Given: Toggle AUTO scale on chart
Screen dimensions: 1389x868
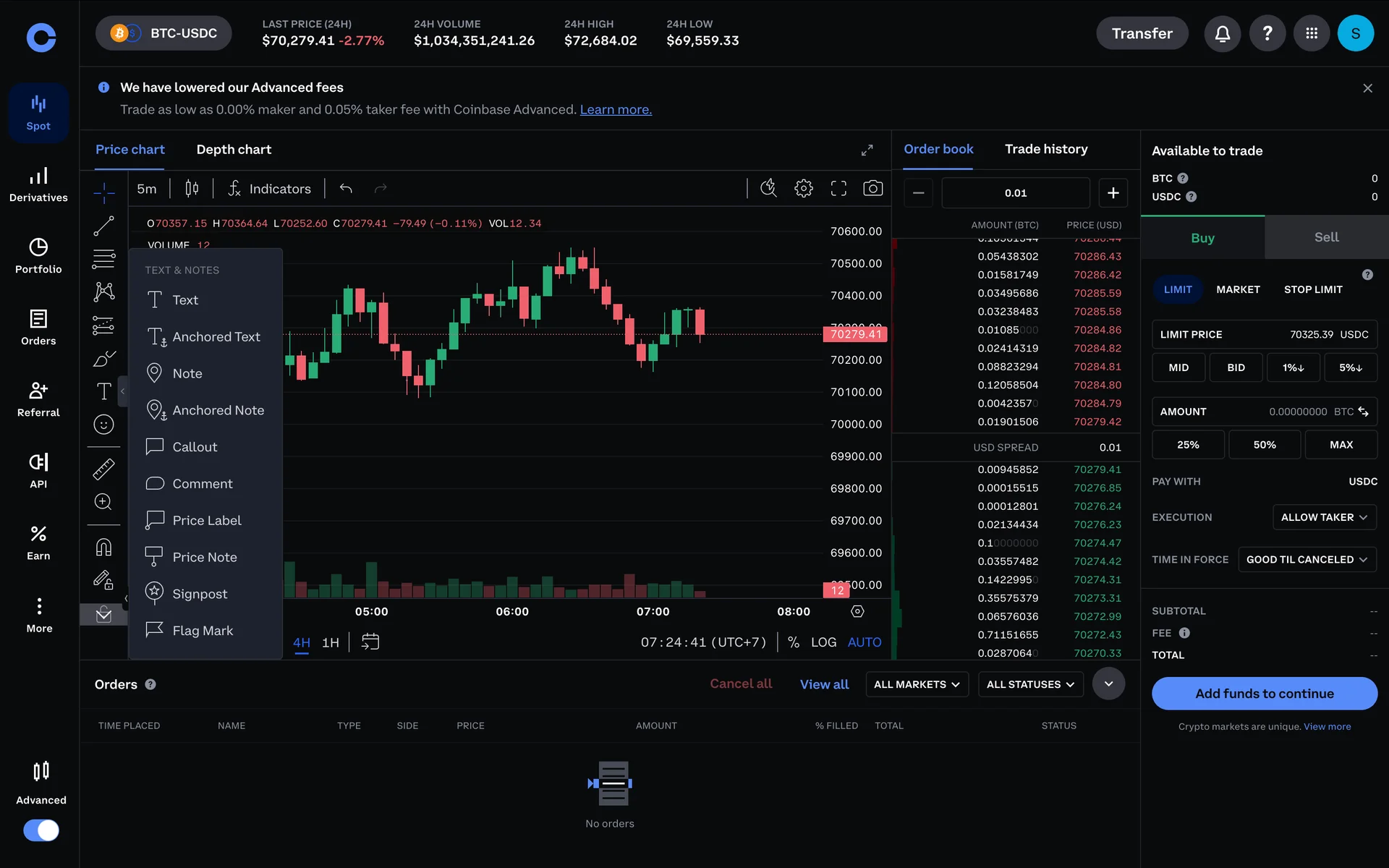Looking at the screenshot, I should 864,642.
